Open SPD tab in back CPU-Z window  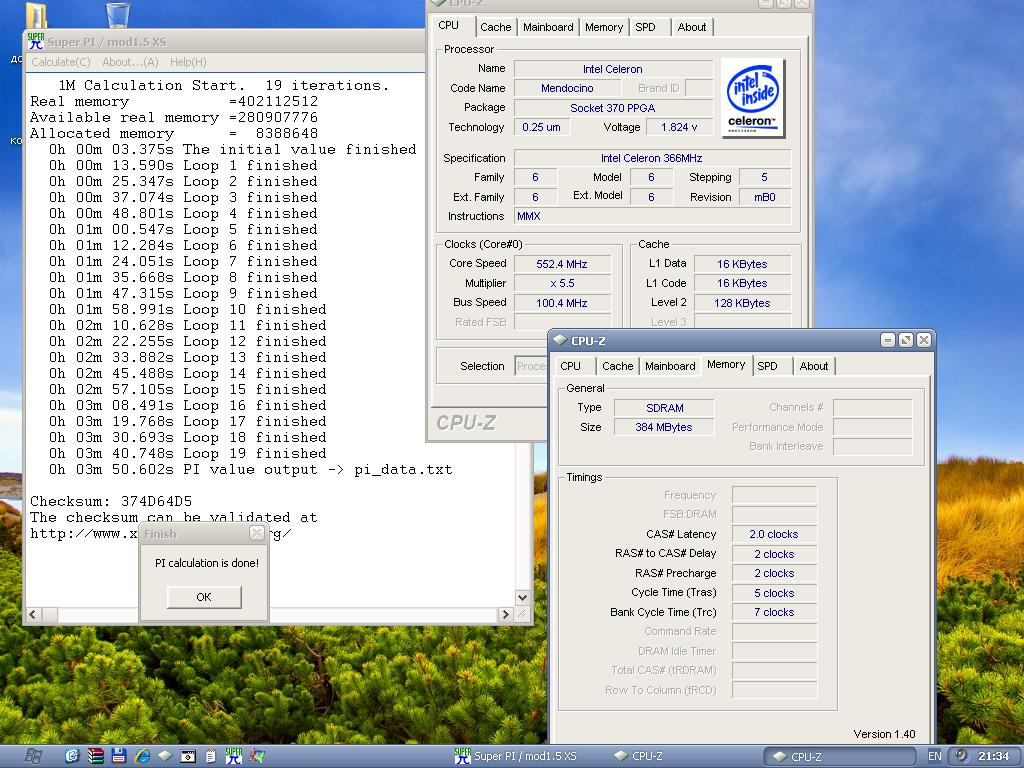645,27
